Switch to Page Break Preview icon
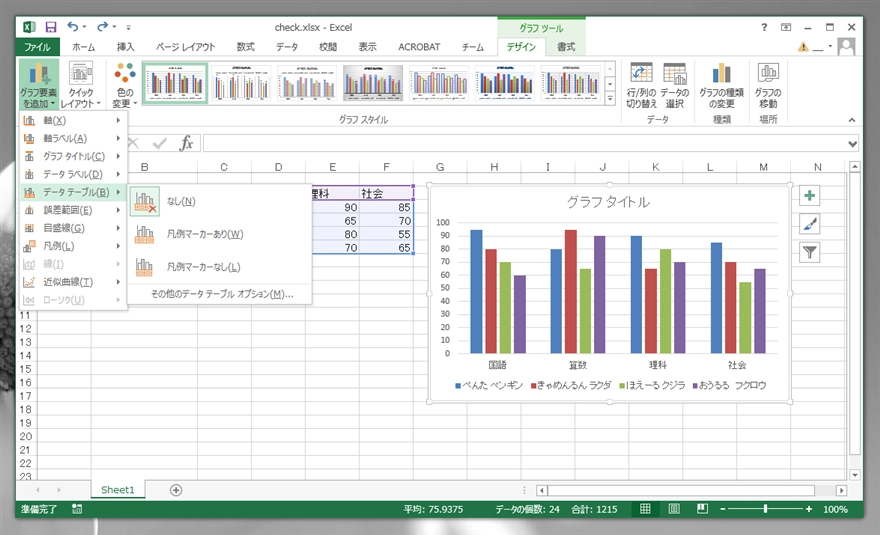 coord(702,509)
